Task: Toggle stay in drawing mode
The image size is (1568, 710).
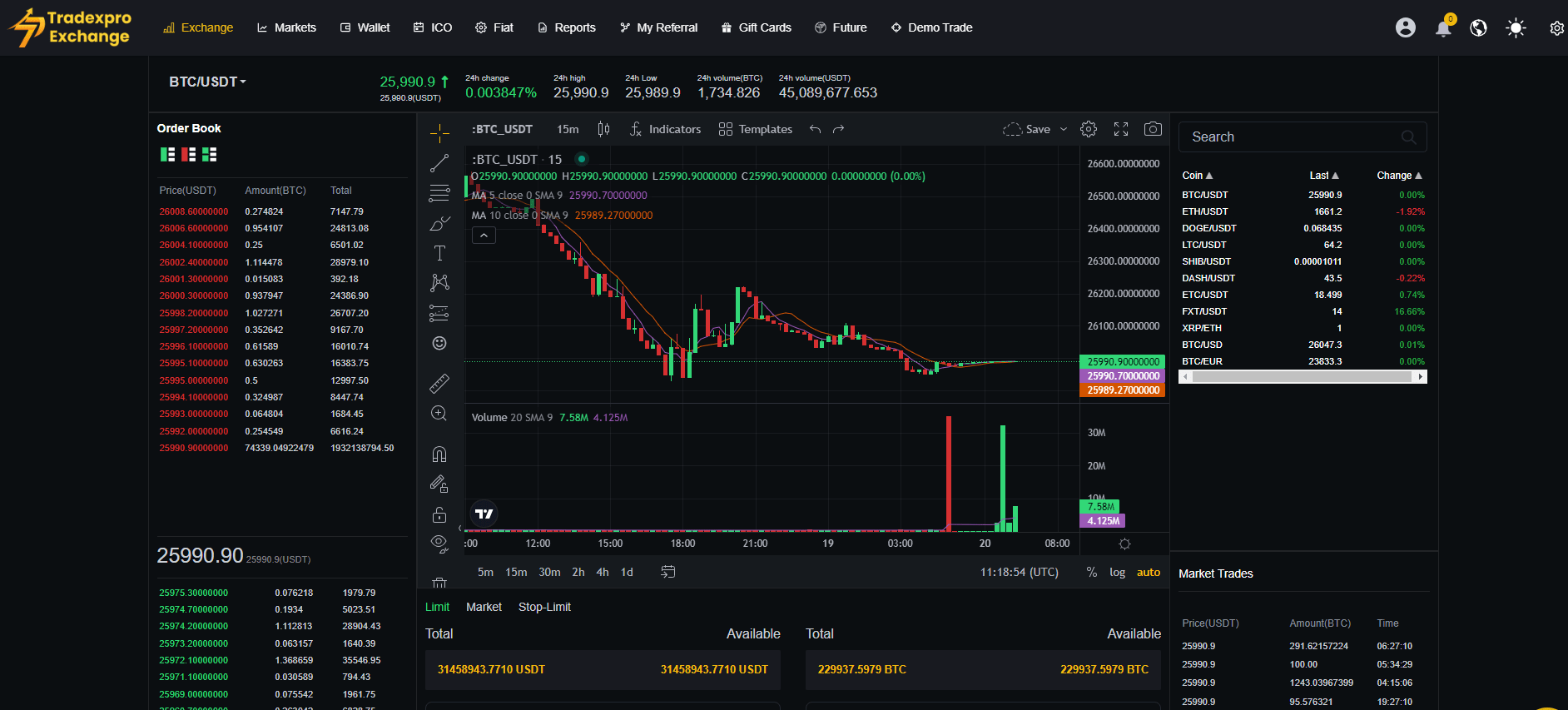Action: tap(439, 484)
